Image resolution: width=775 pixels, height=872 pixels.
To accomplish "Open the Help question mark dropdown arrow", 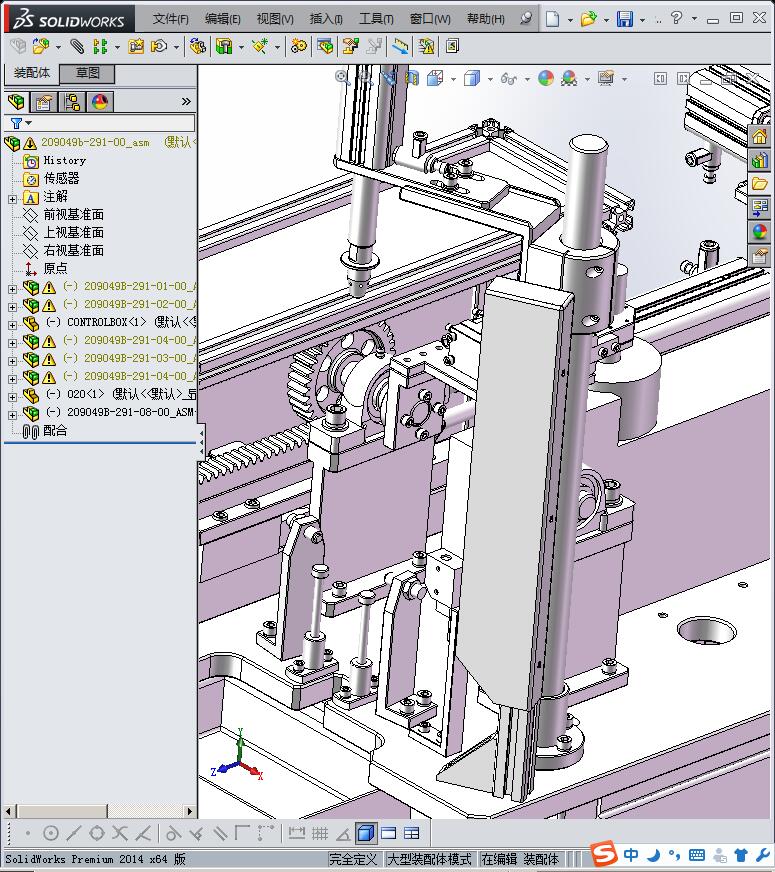I will click(x=694, y=19).
